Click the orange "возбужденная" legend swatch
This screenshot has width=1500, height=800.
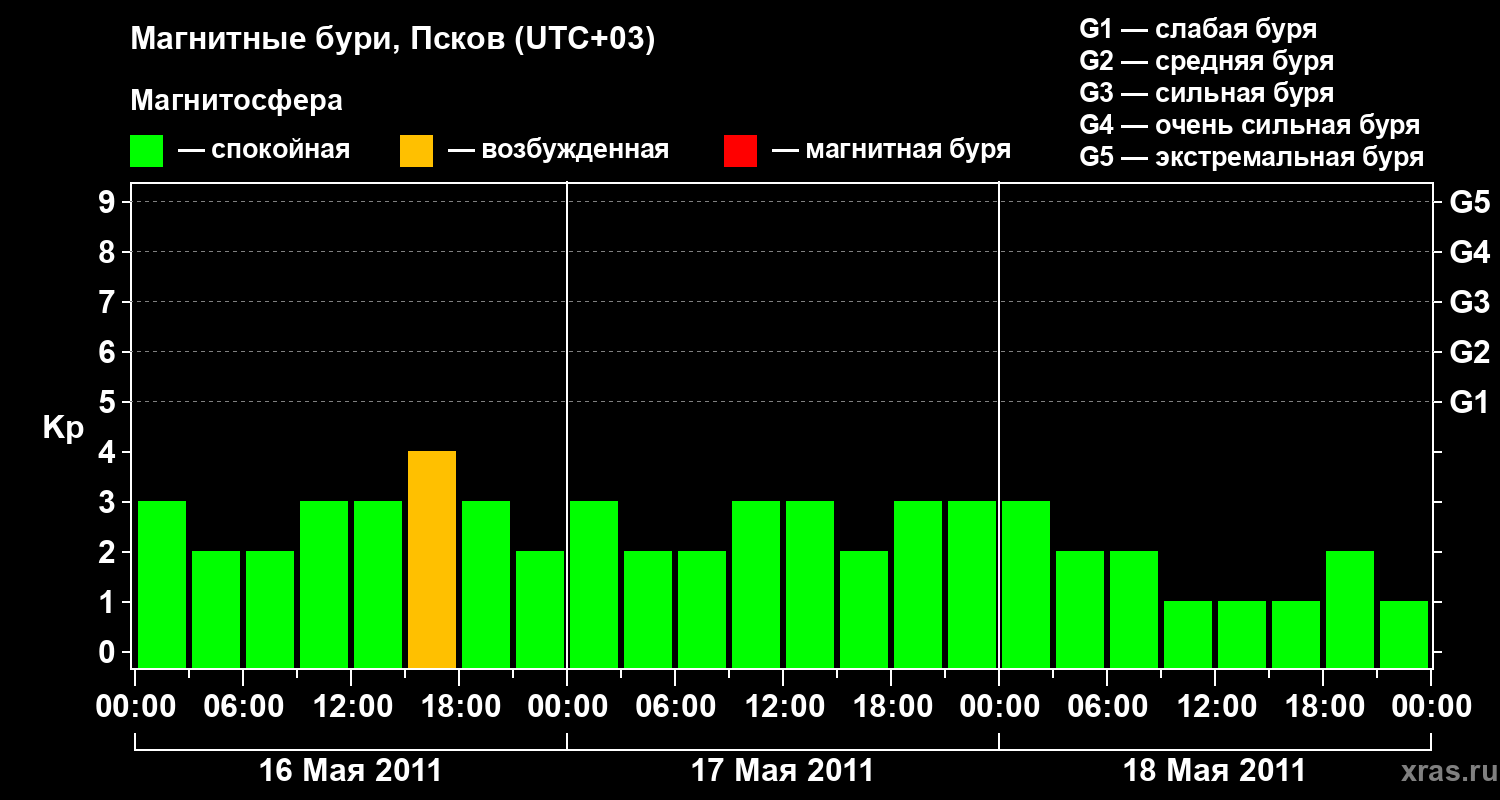click(x=416, y=151)
